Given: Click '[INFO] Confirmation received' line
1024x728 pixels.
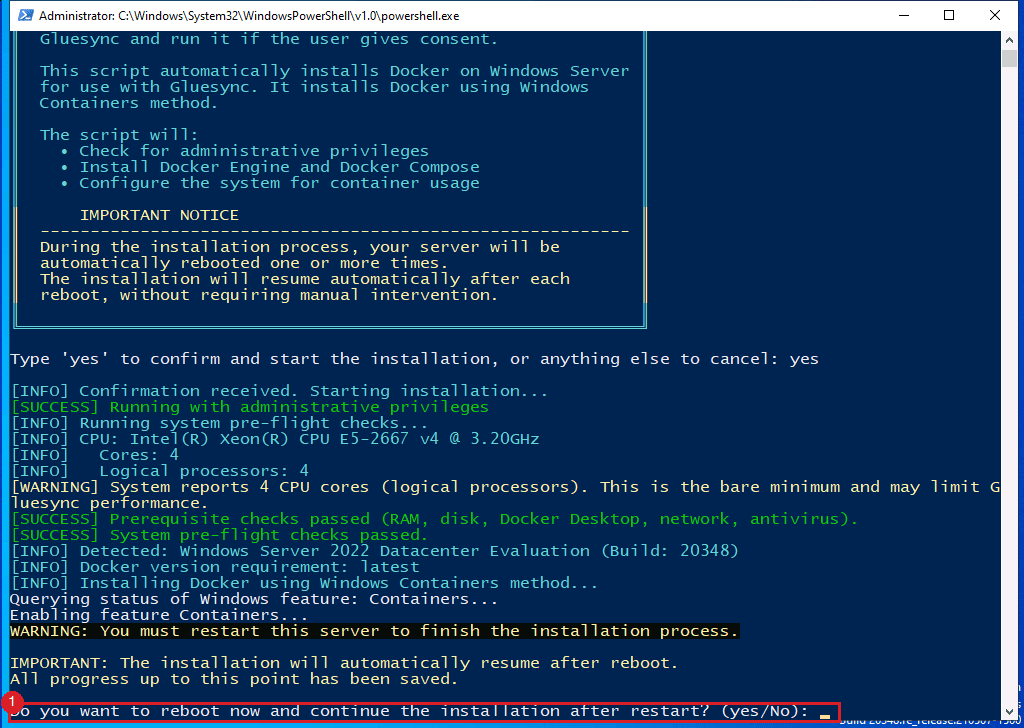Looking at the screenshot, I should (x=280, y=391).
